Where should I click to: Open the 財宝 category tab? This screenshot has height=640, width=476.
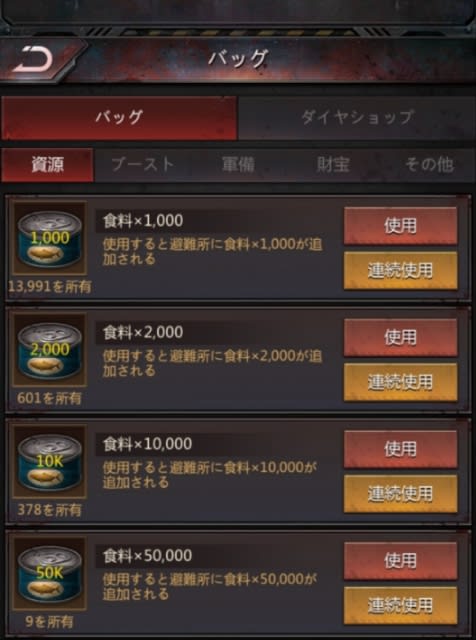point(333,165)
